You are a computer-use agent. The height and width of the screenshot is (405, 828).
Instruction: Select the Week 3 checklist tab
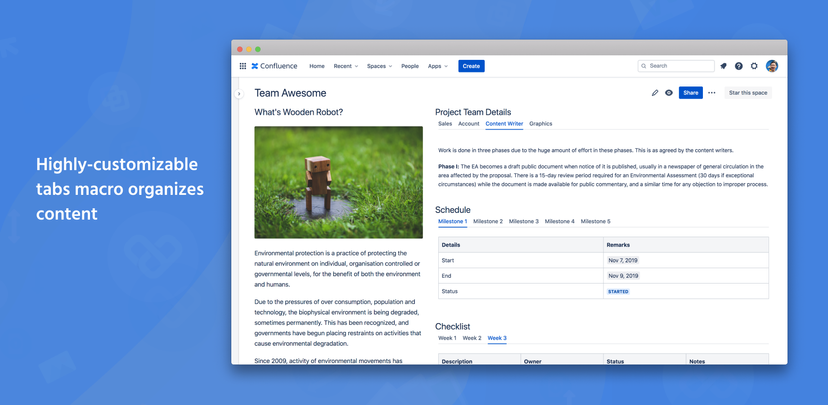coord(497,338)
